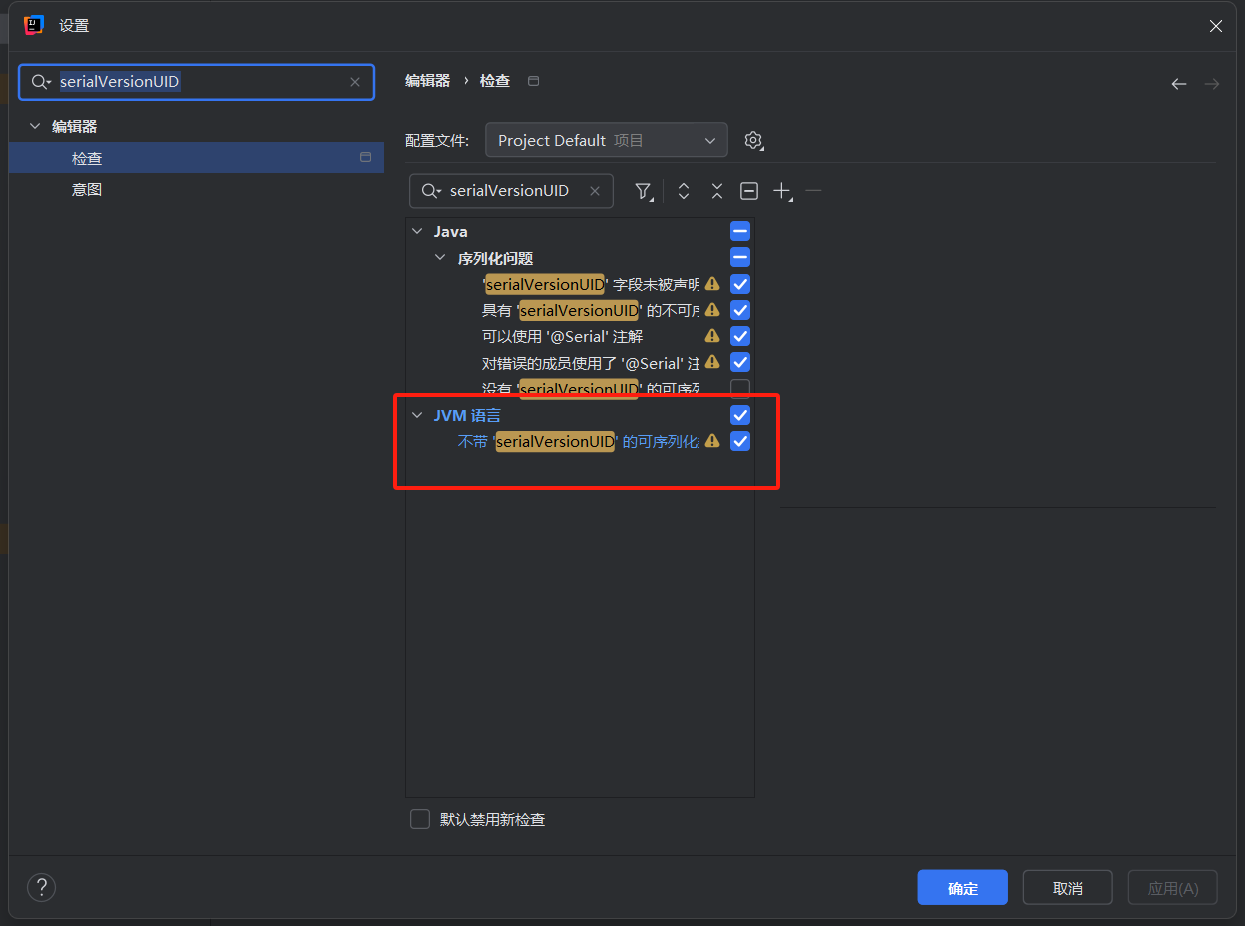This screenshot has height=926, width=1245.
Task: Uncheck 可以使用 '@Serial' 注解 inspection
Action: click(740, 336)
